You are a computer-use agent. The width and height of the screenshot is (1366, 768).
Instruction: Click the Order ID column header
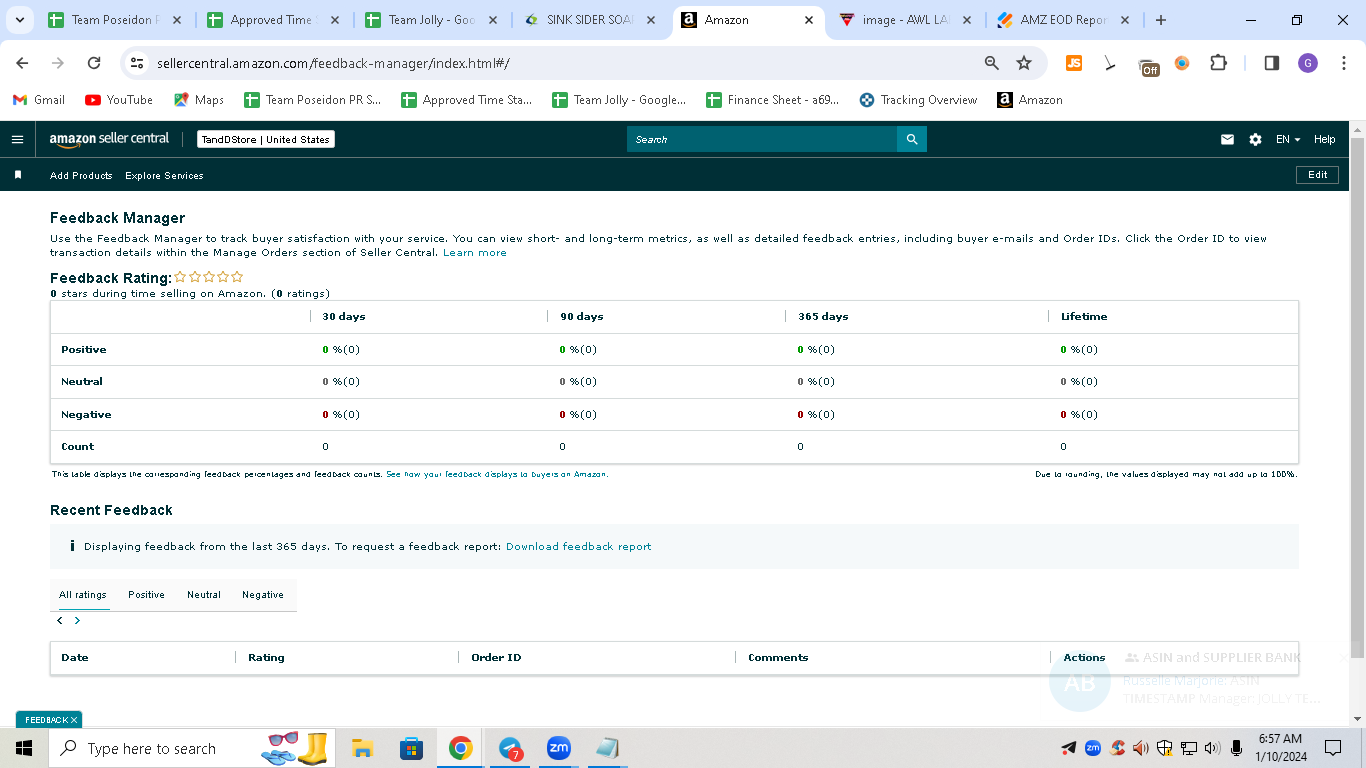coord(496,658)
